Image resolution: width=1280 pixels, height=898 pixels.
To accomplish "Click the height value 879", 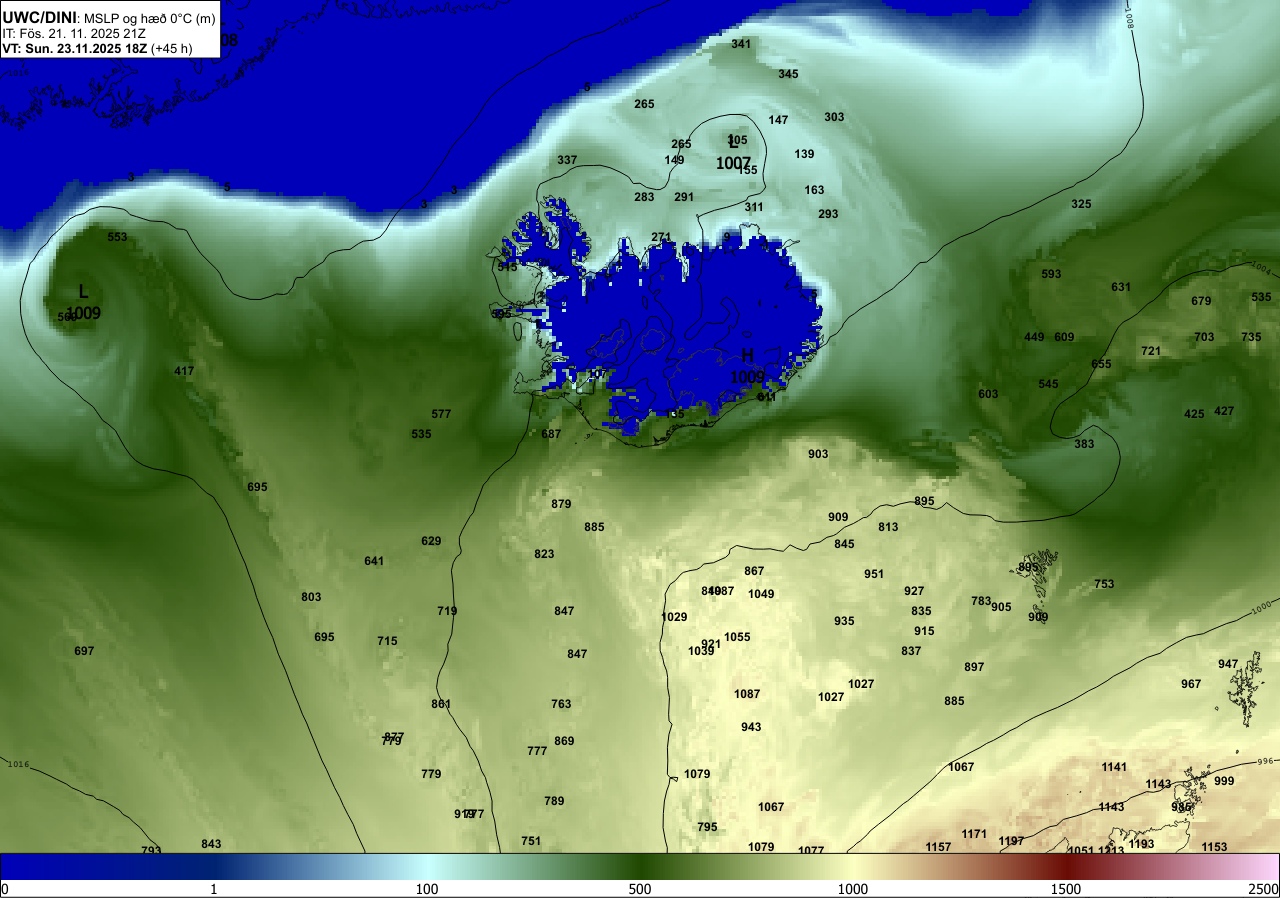I will [x=561, y=504].
